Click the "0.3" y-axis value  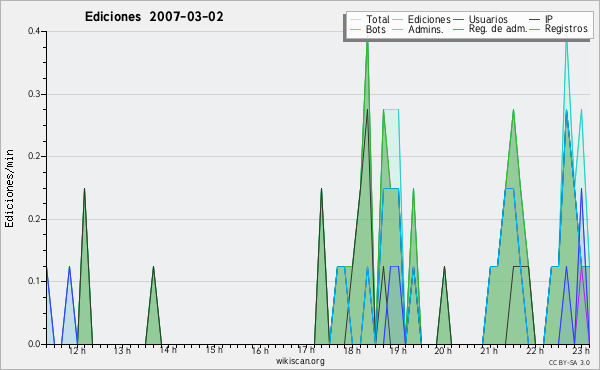point(34,94)
